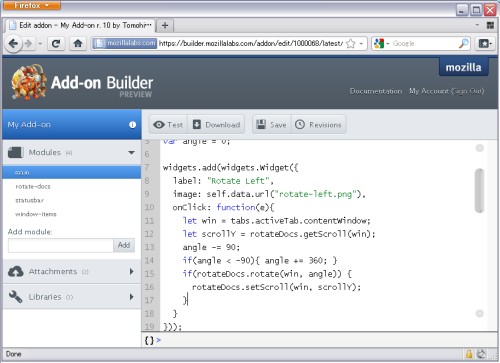This screenshot has height=363, width=500.
Task: Click the Modules section icon
Action: [x=16, y=152]
